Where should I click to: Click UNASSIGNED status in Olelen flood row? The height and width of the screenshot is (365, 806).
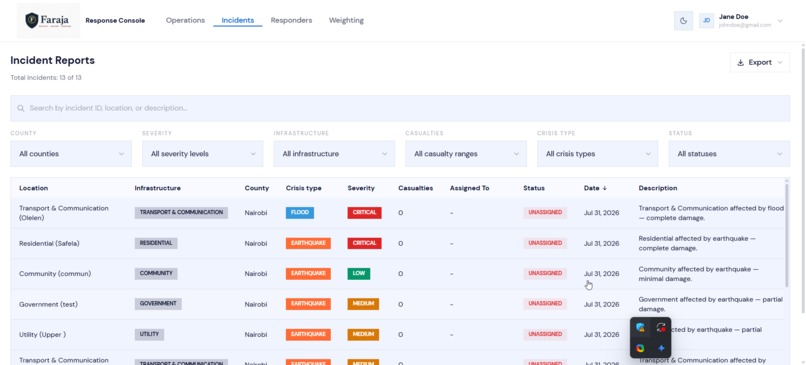tap(545, 212)
